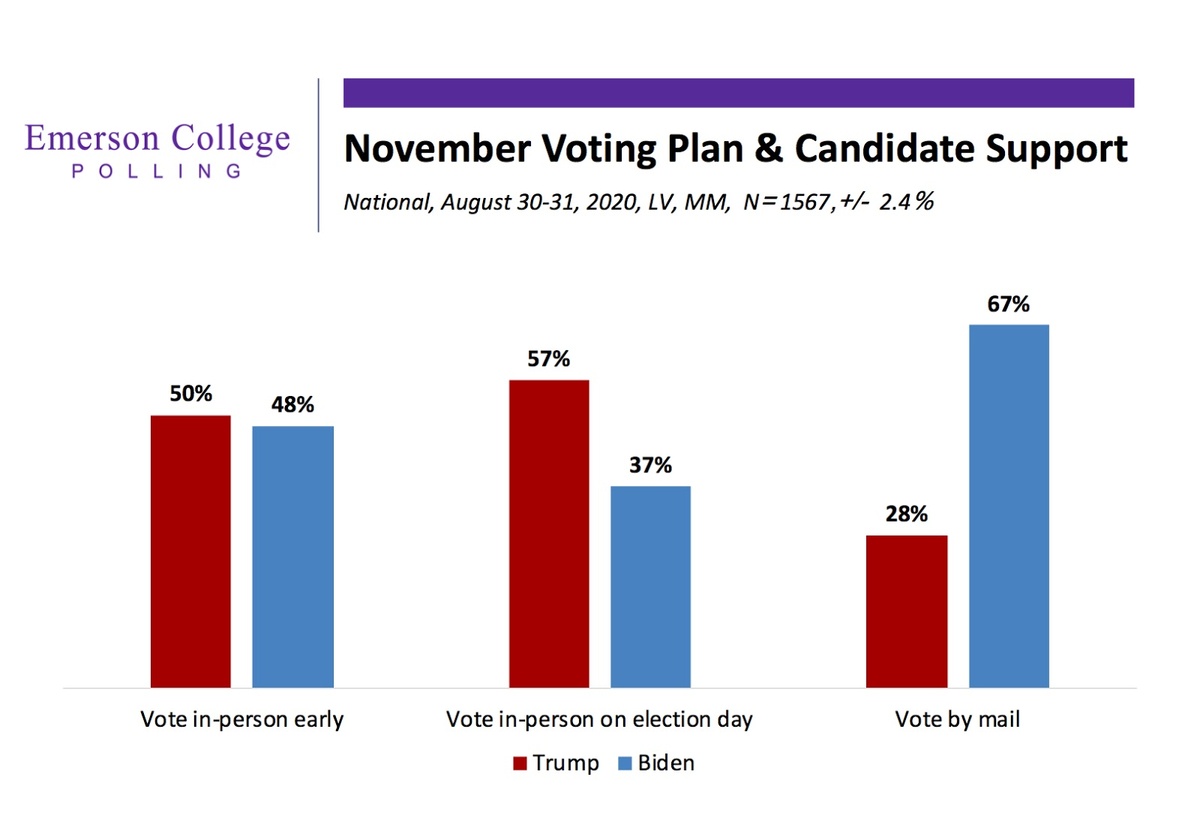Click the red Trump legend swatch
1200x831 pixels.
click(x=519, y=764)
